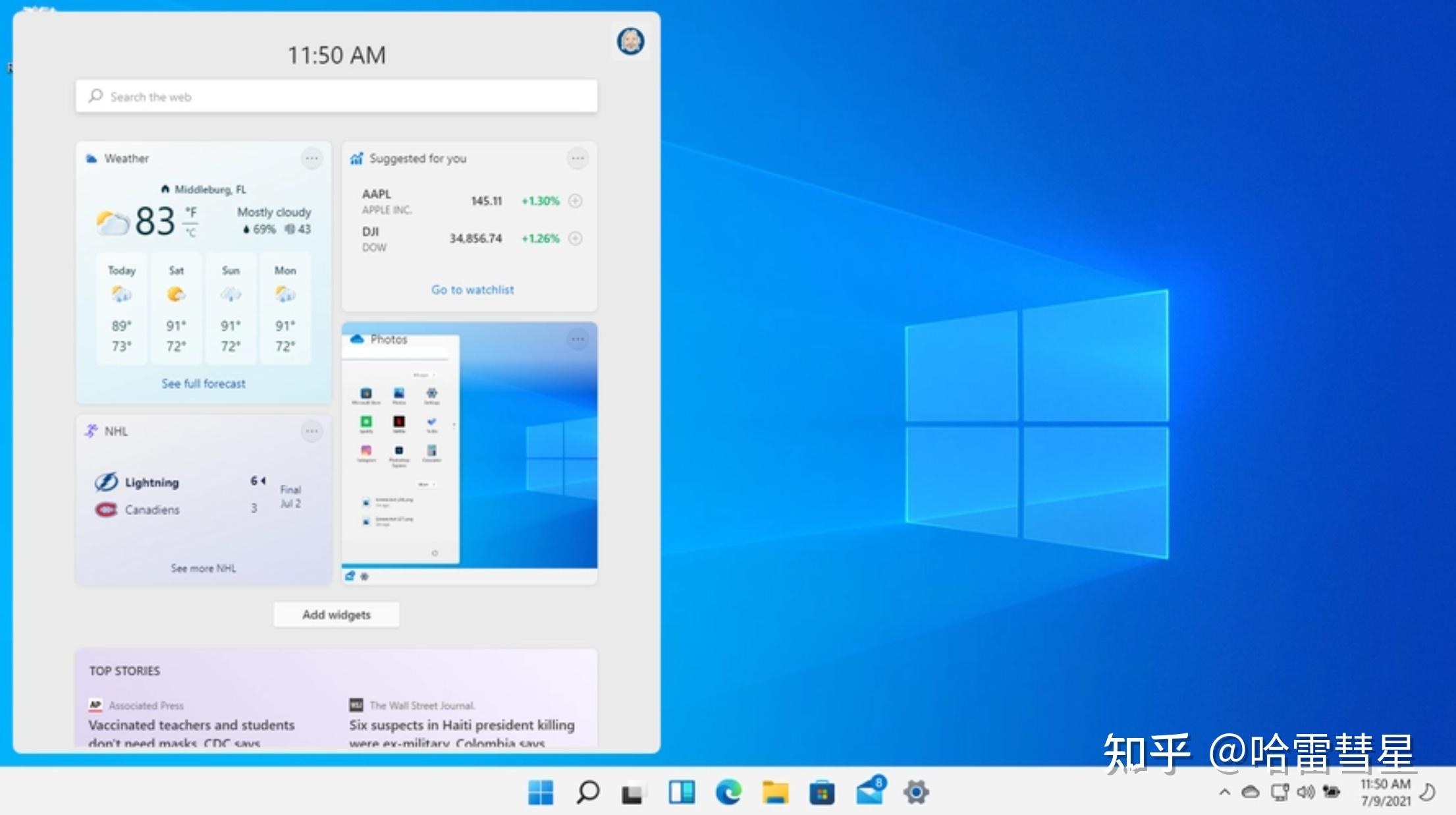Click Tampa Bay Lightning team logo
The image size is (1456, 815).
(x=106, y=482)
